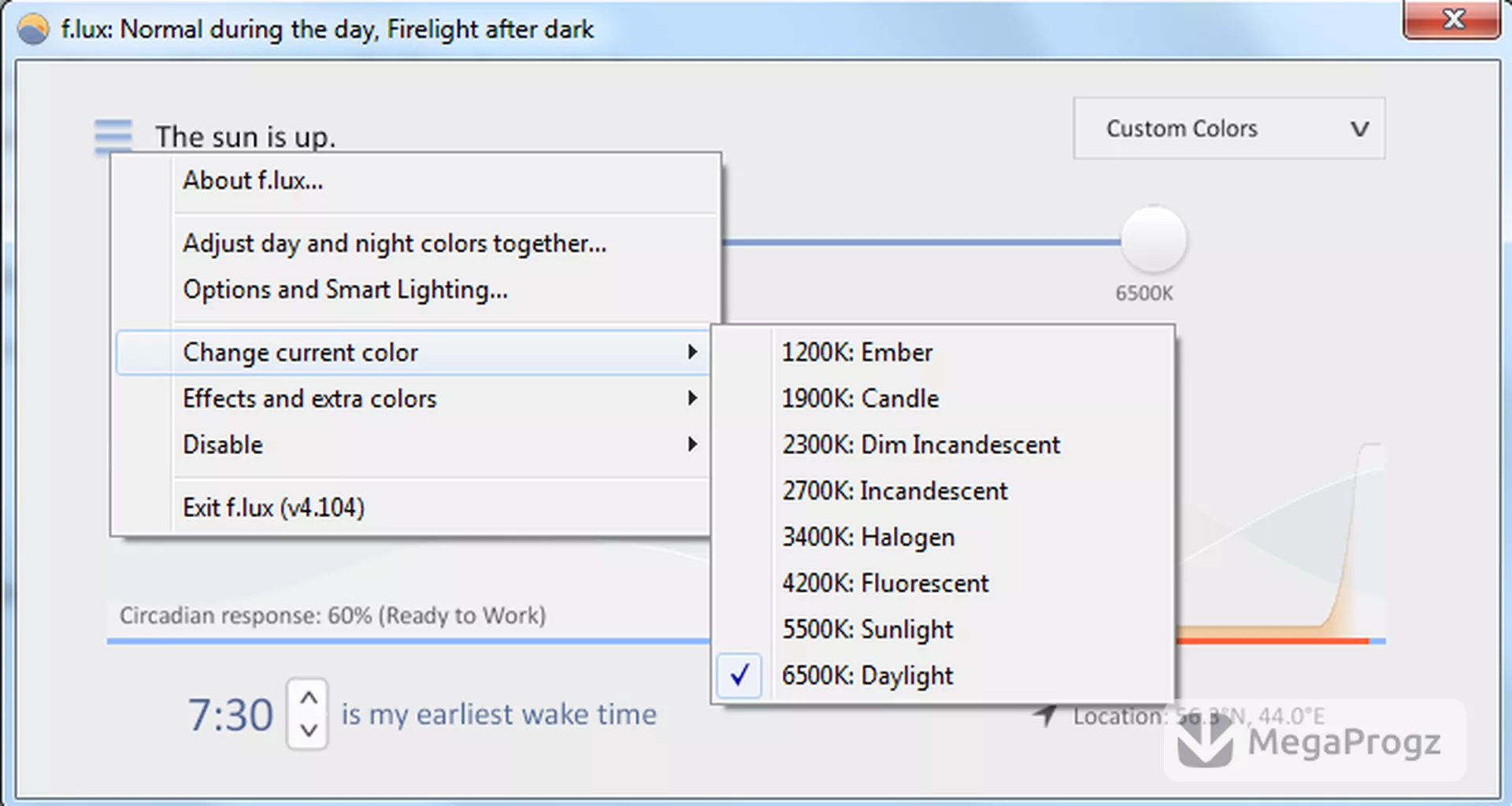Viewport: 1512px width, 806px height.
Task: Open About f.lux...
Action: coord(417,180)
